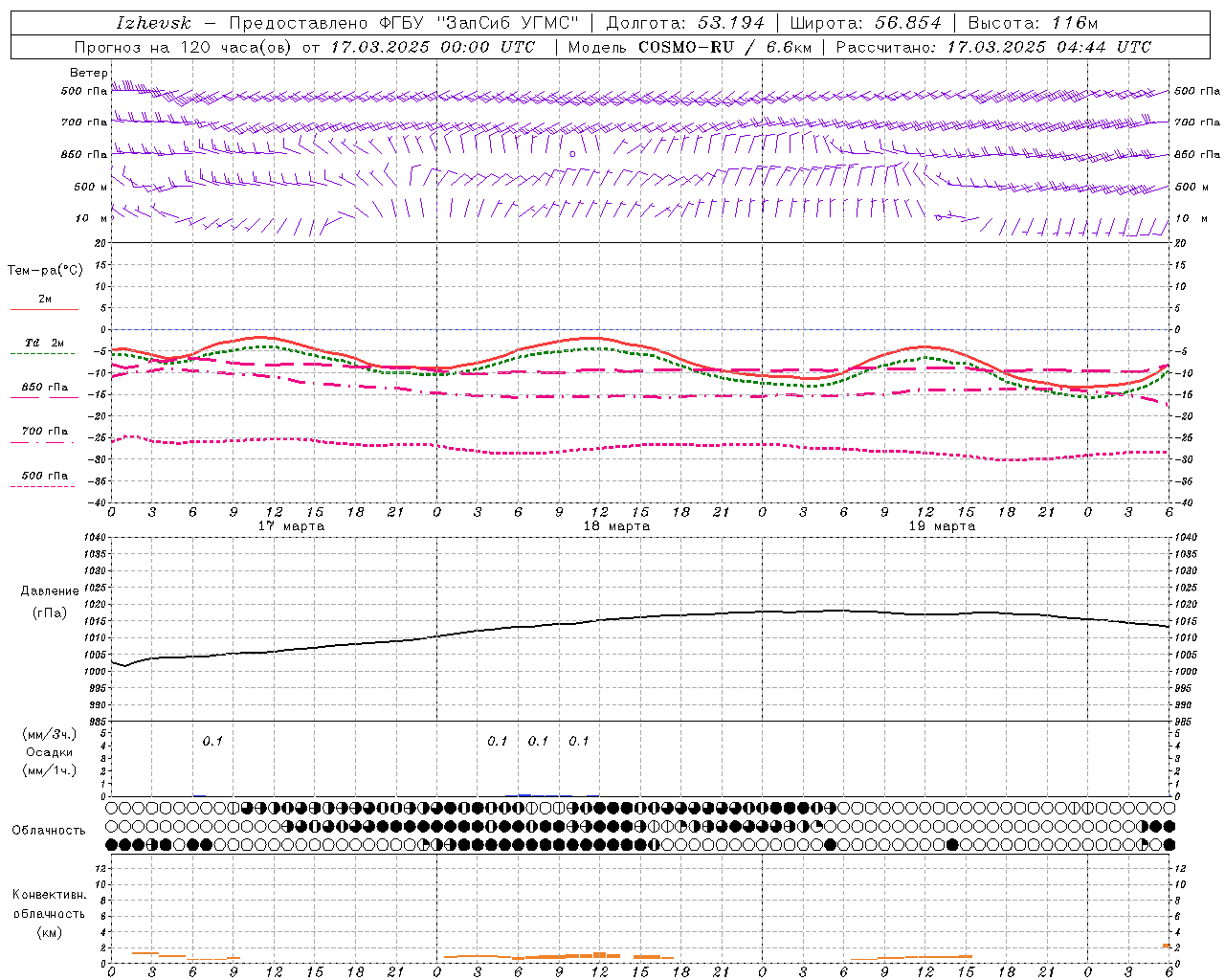Click the 'Тем-ра(°C)' axis label

(x=45, y=271)
